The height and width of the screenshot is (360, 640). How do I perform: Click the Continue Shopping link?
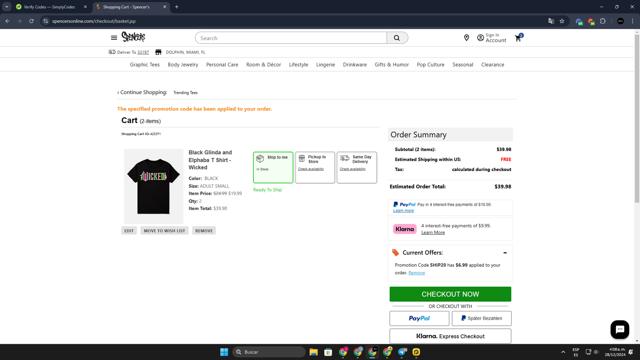[142, 92]
